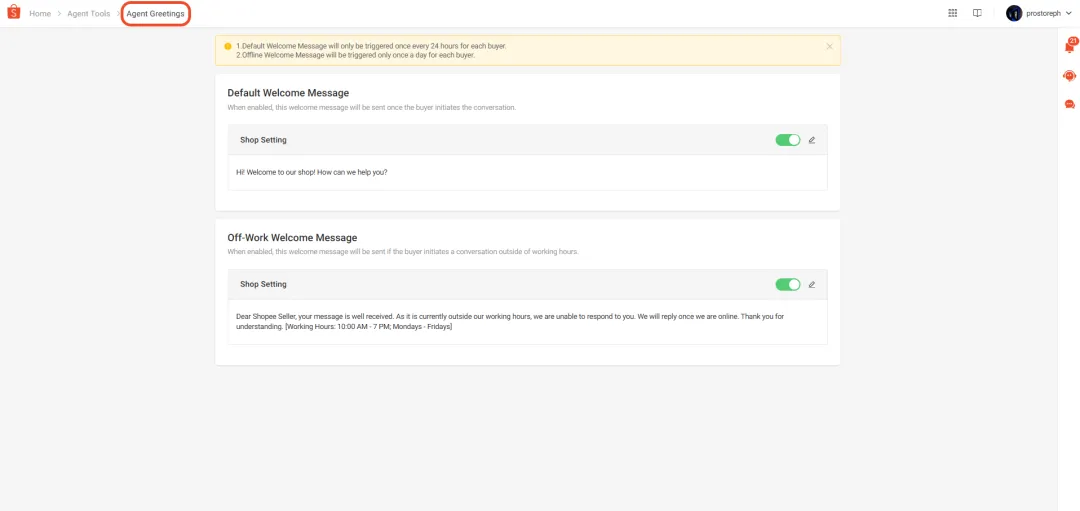The width and height of the screenshot is (1080, 511).
Task: Click 'Shop Setting' label under Default Welcome Message
Action: tap(263, 140)
